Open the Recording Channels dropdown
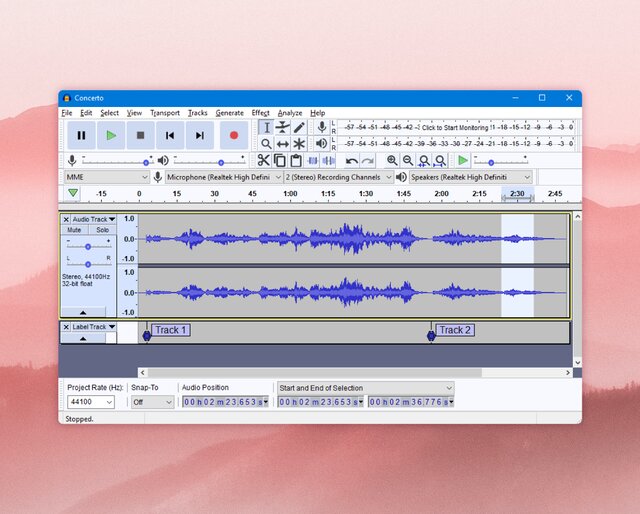Viewport: 640px width, 514px height. (338, 177)
